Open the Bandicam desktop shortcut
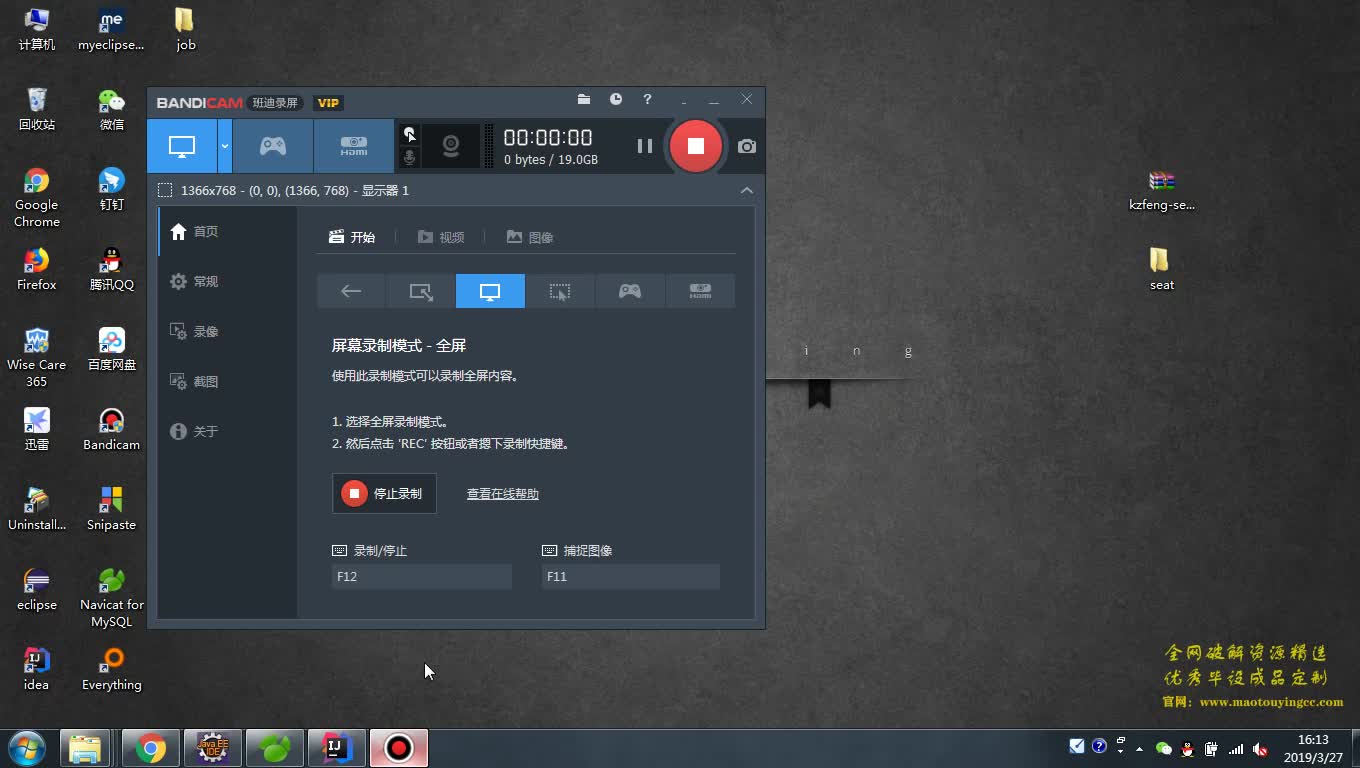 pos(111,429)
